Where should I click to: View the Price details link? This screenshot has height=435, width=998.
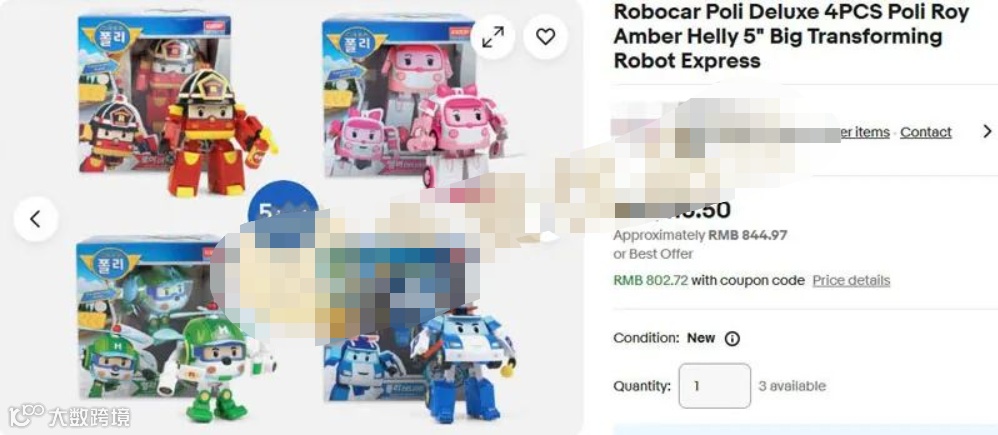(851, 280)
